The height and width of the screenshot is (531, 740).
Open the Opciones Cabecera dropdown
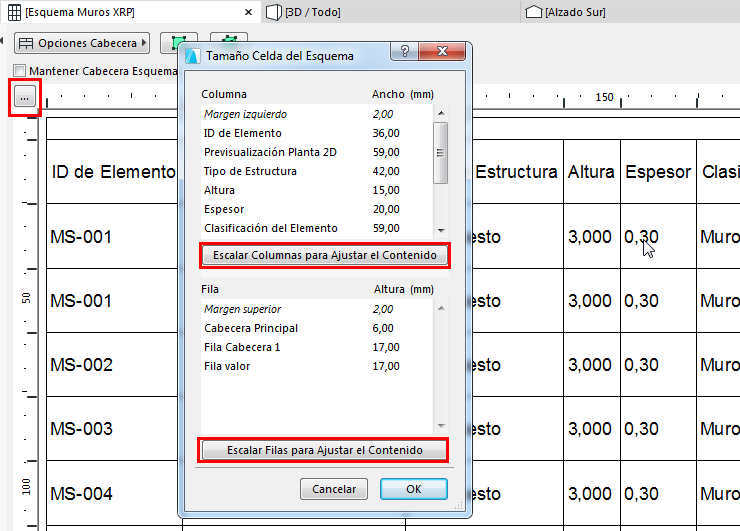[x=82, y=43]
